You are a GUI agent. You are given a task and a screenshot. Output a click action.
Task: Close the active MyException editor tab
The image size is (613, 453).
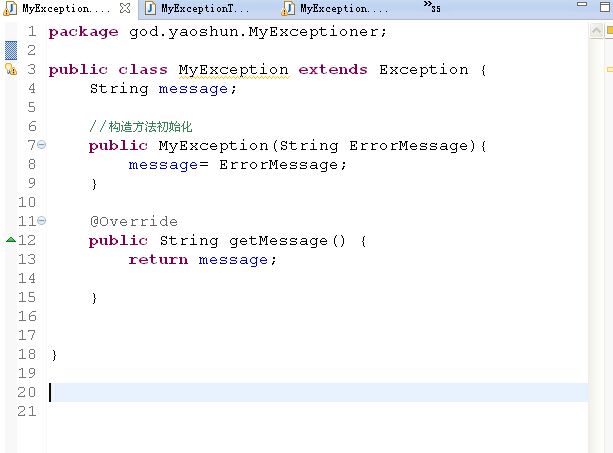coord(124,8)
